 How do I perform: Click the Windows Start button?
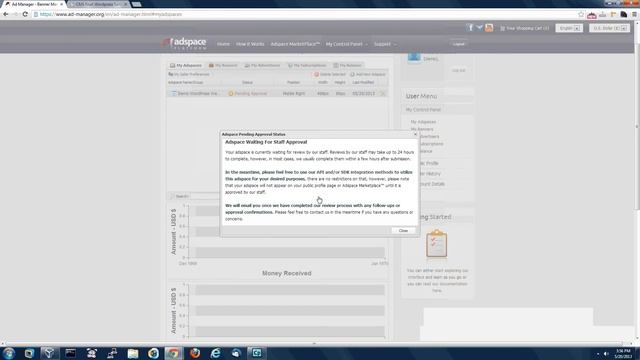9,353
